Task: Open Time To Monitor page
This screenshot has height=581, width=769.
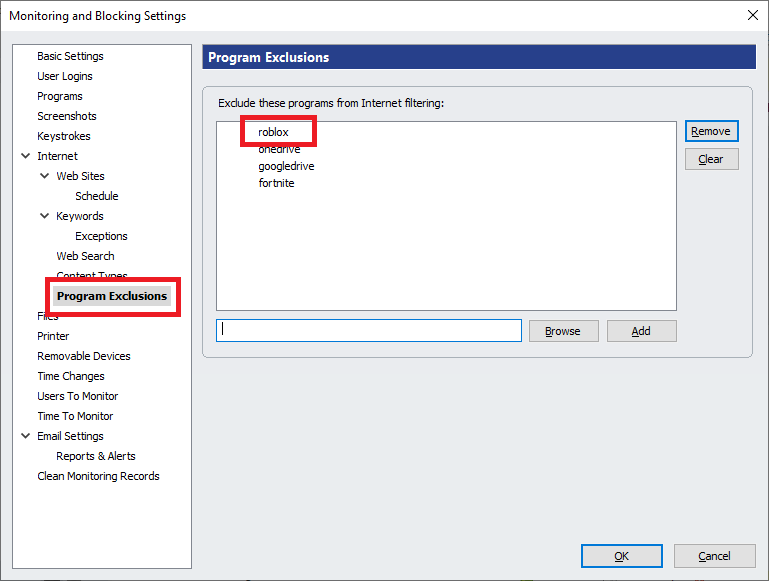Action: point(75,416)
